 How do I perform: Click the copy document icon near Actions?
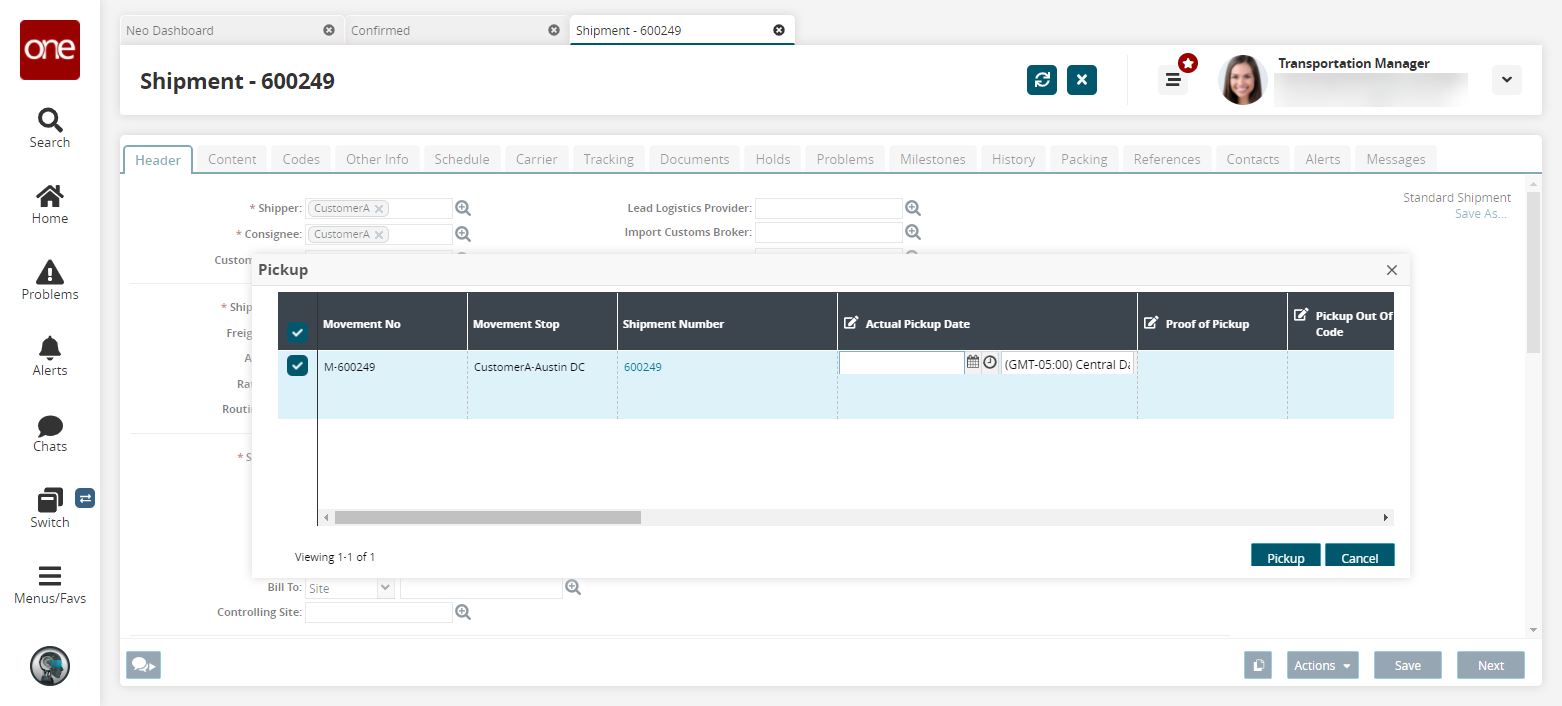point(1258,665)
